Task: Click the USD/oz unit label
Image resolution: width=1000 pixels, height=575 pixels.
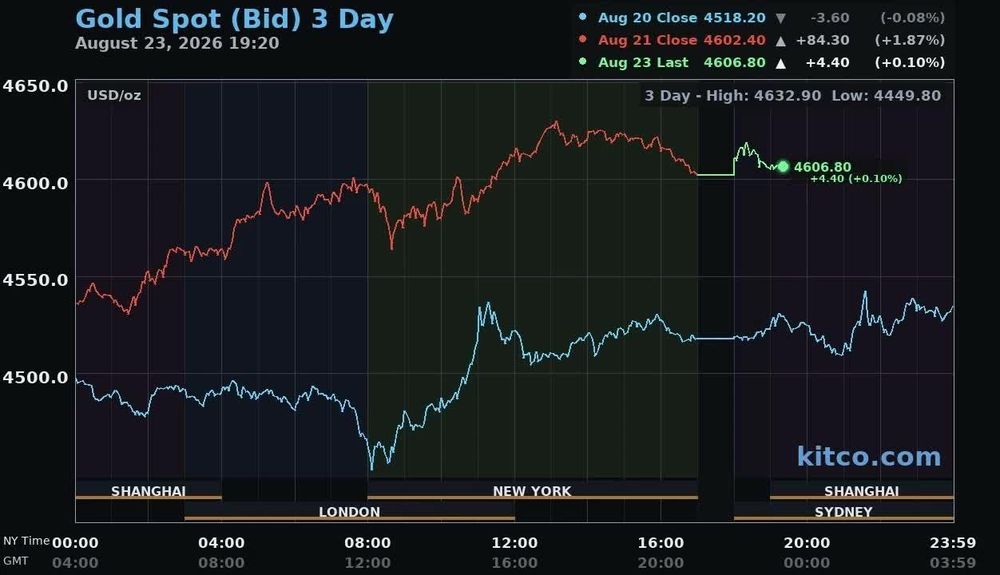Action: click(x=114, y=96)
